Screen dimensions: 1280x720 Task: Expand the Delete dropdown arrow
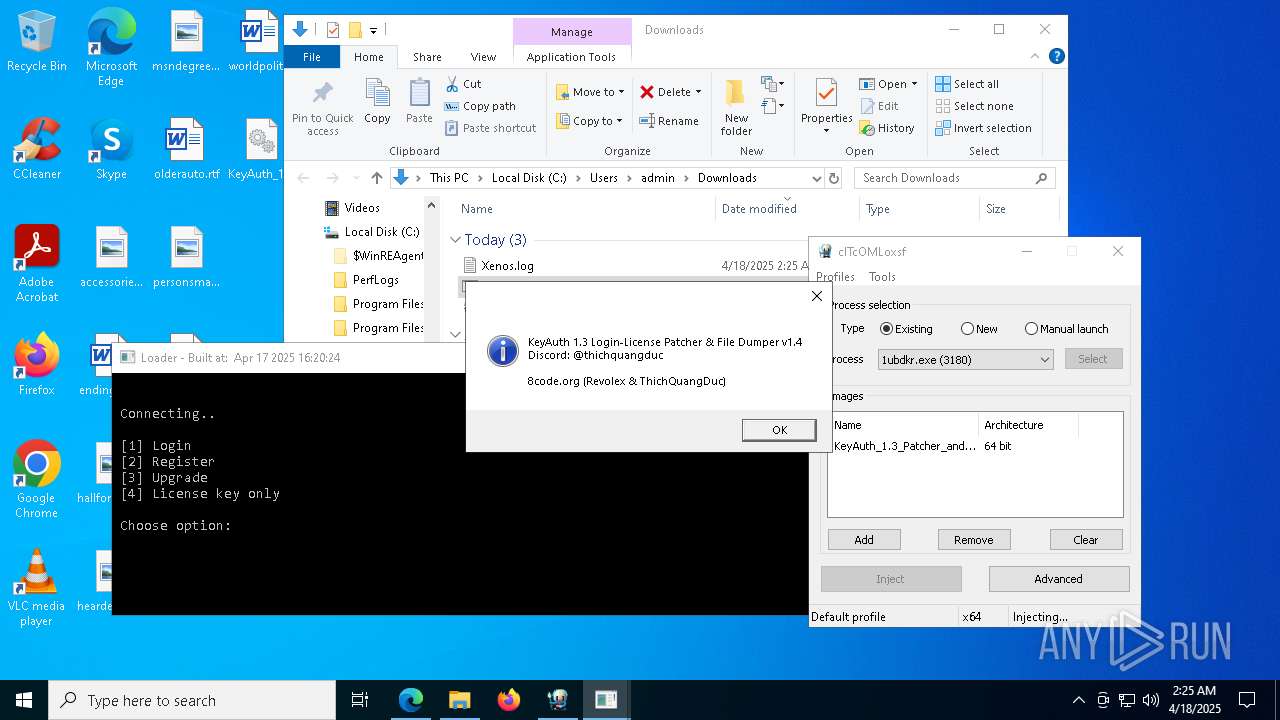(x=698, y=92)
